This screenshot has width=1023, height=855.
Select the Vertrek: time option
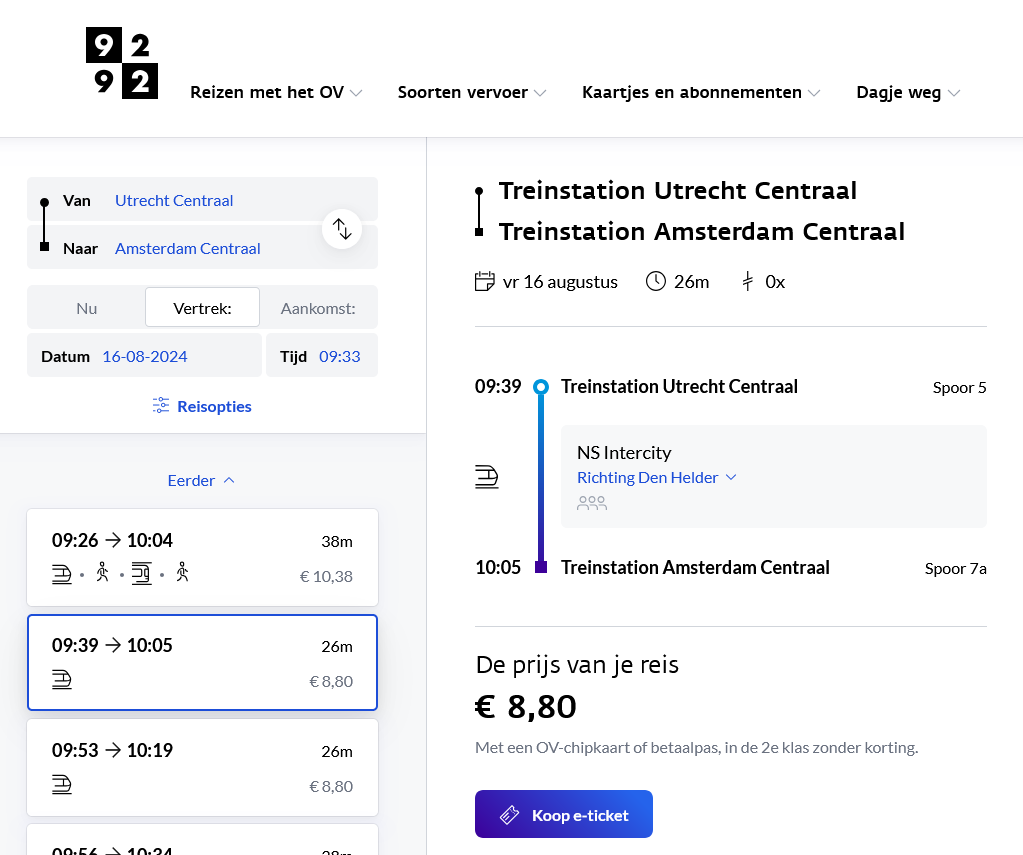pyautogui.click(x=202, y=308)
